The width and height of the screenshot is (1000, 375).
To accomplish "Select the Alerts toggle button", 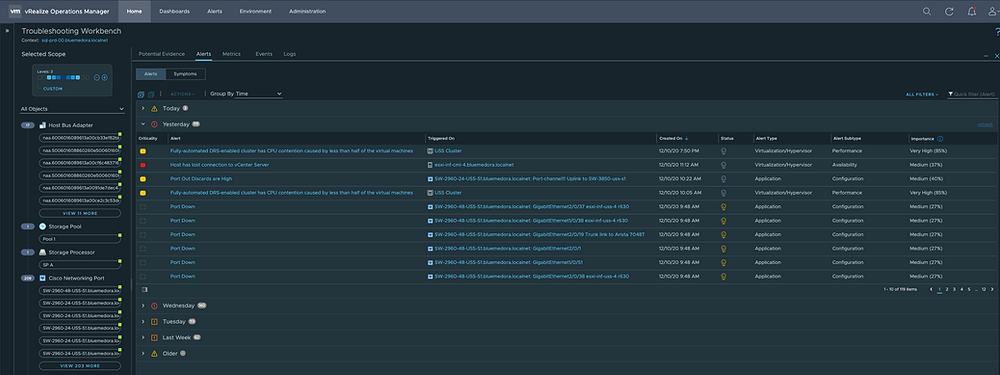I will (151, 74).
